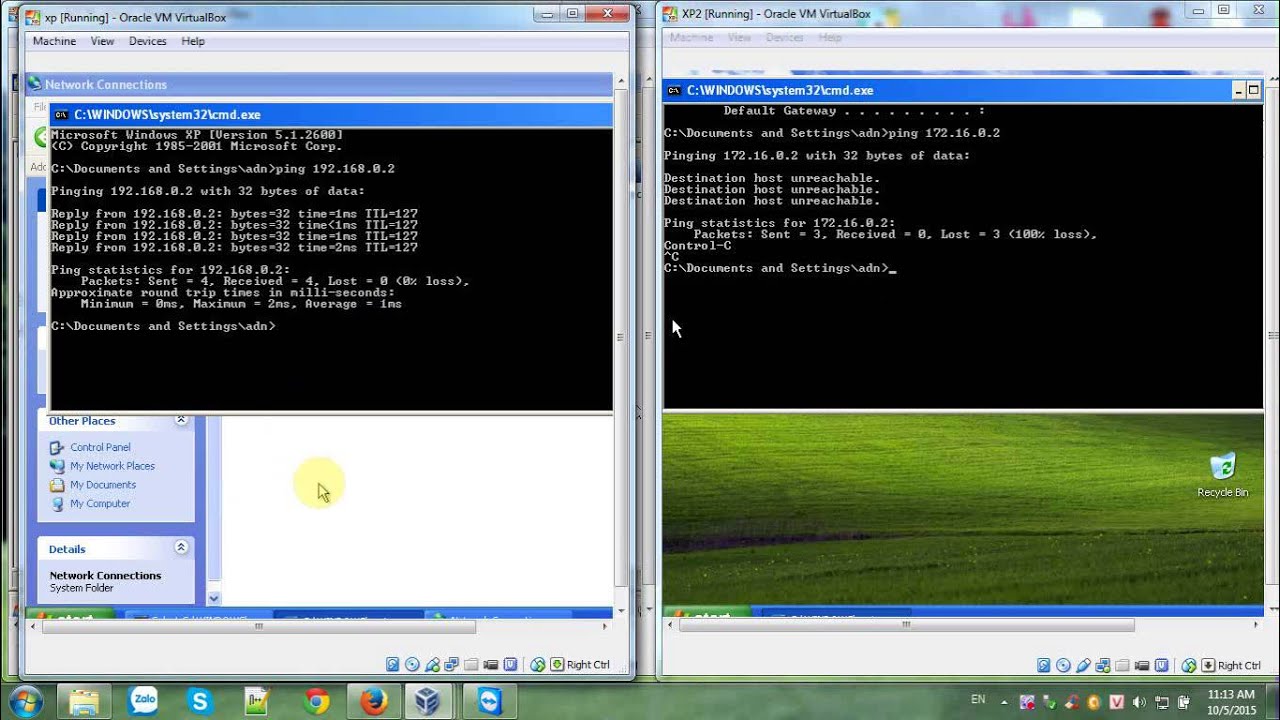
Task: Open Machine menu in xp VM window
Action: (x=54, y=41)
